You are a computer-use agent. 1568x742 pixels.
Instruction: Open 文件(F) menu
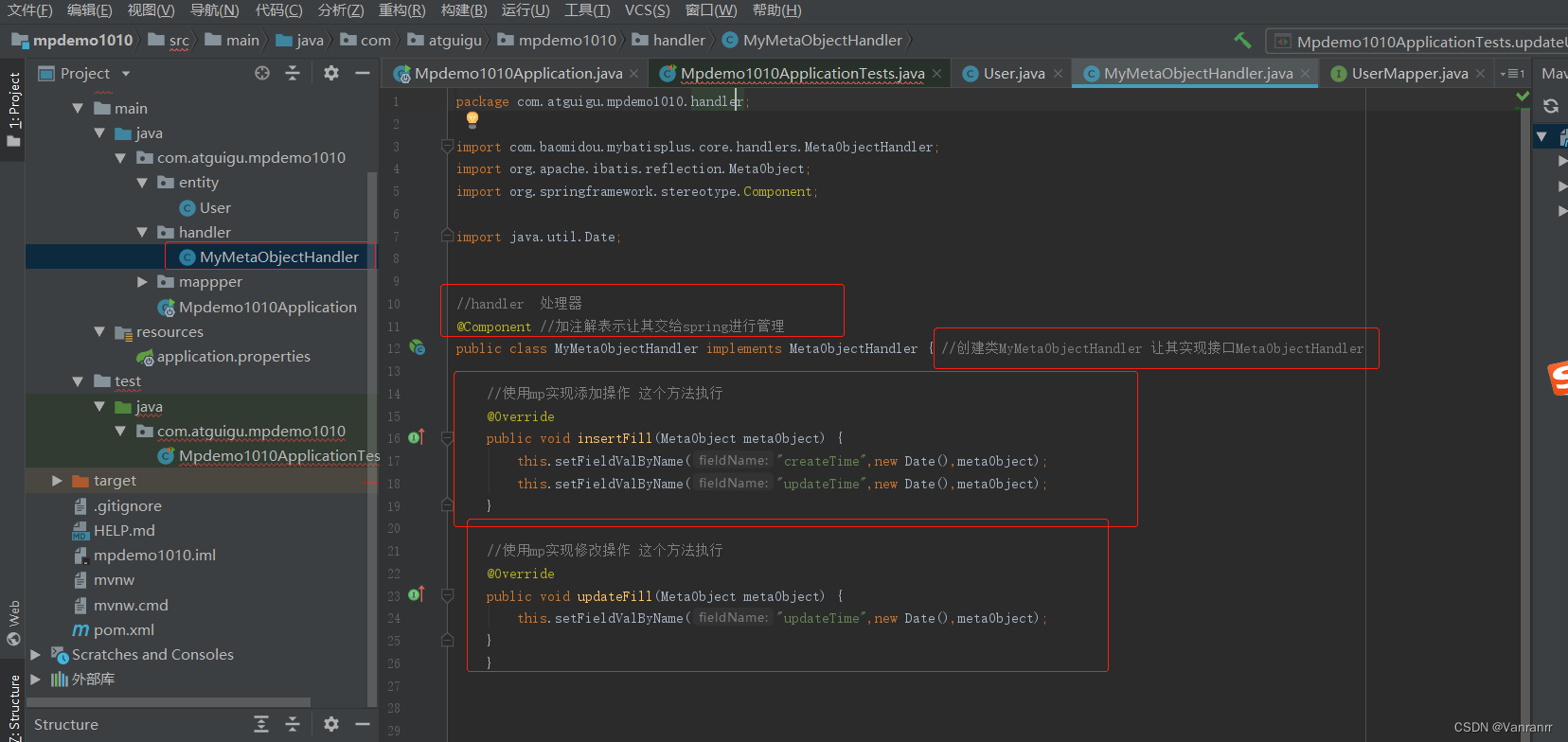[x=30, y=10]
